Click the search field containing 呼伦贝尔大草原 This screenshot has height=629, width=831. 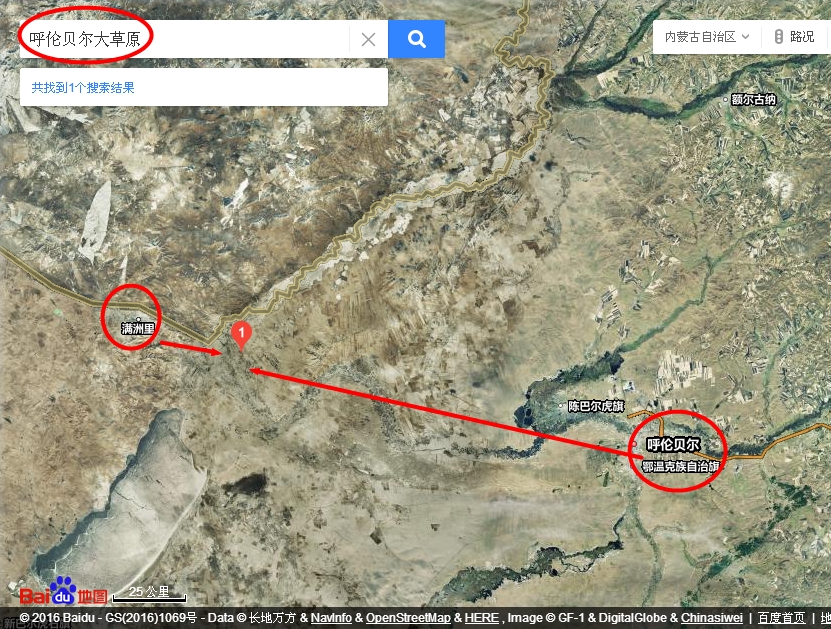(x=184, y=39)
